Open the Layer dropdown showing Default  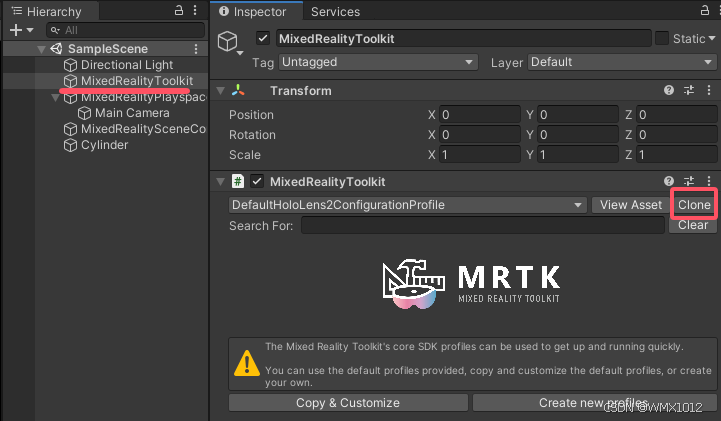pos(622,62)
